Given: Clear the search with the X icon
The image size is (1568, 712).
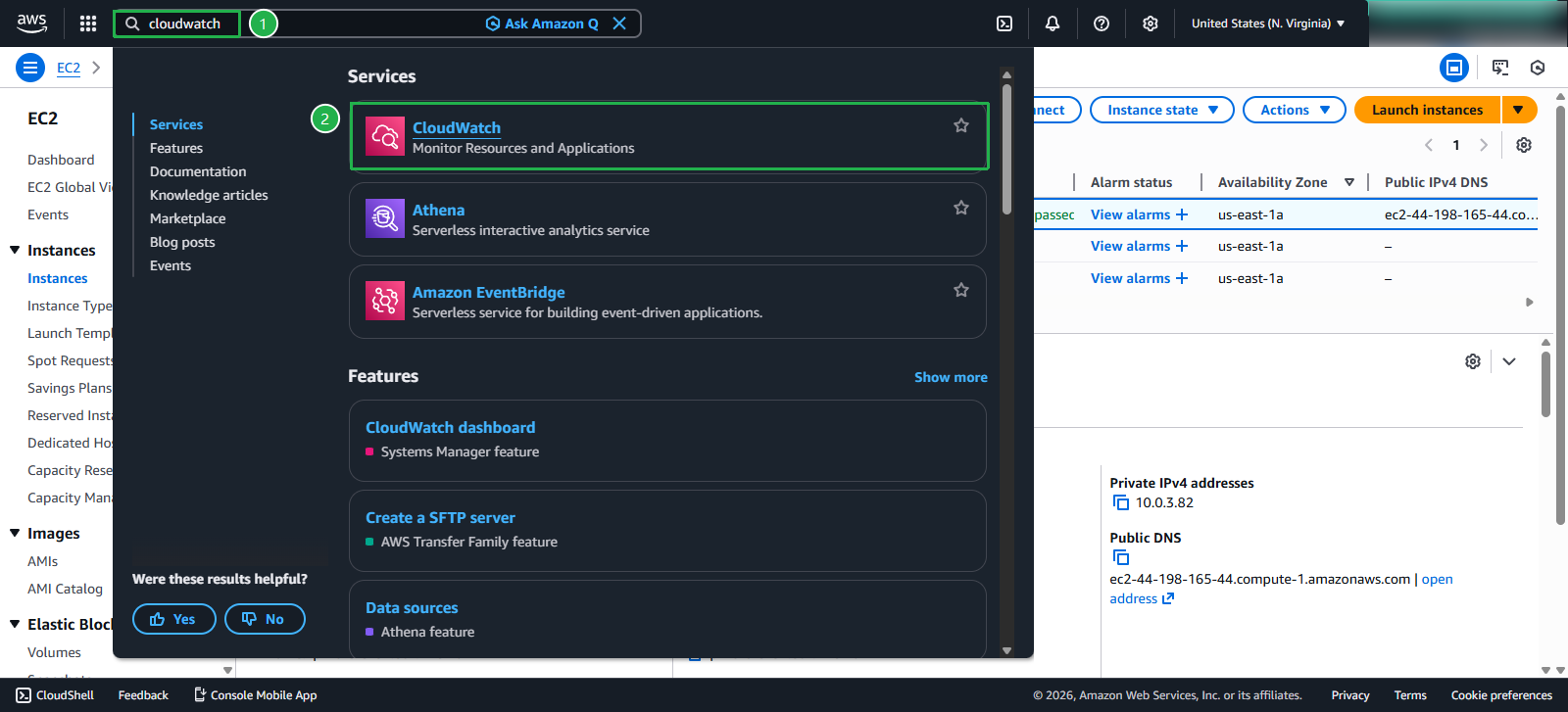Looking at the screenshot, I should pos(619,24).
